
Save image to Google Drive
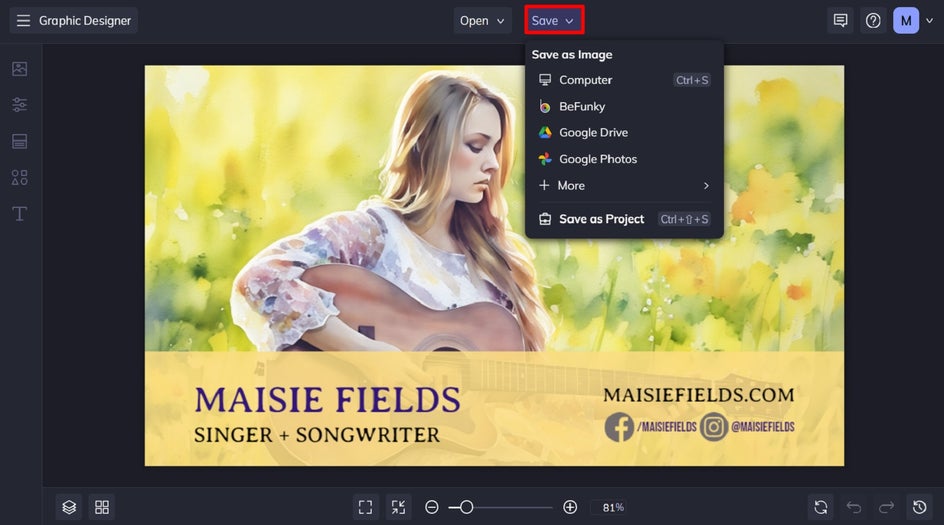(624, 132)
